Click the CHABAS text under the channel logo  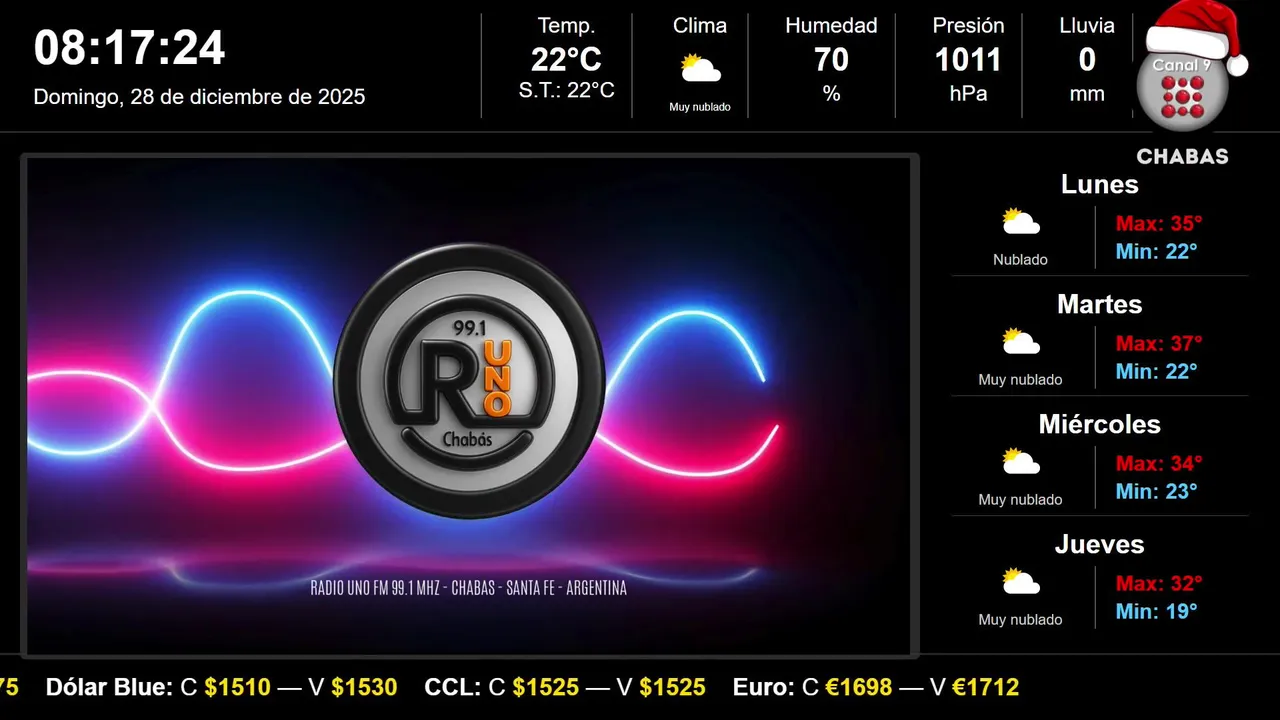[x=1182, y=157]
